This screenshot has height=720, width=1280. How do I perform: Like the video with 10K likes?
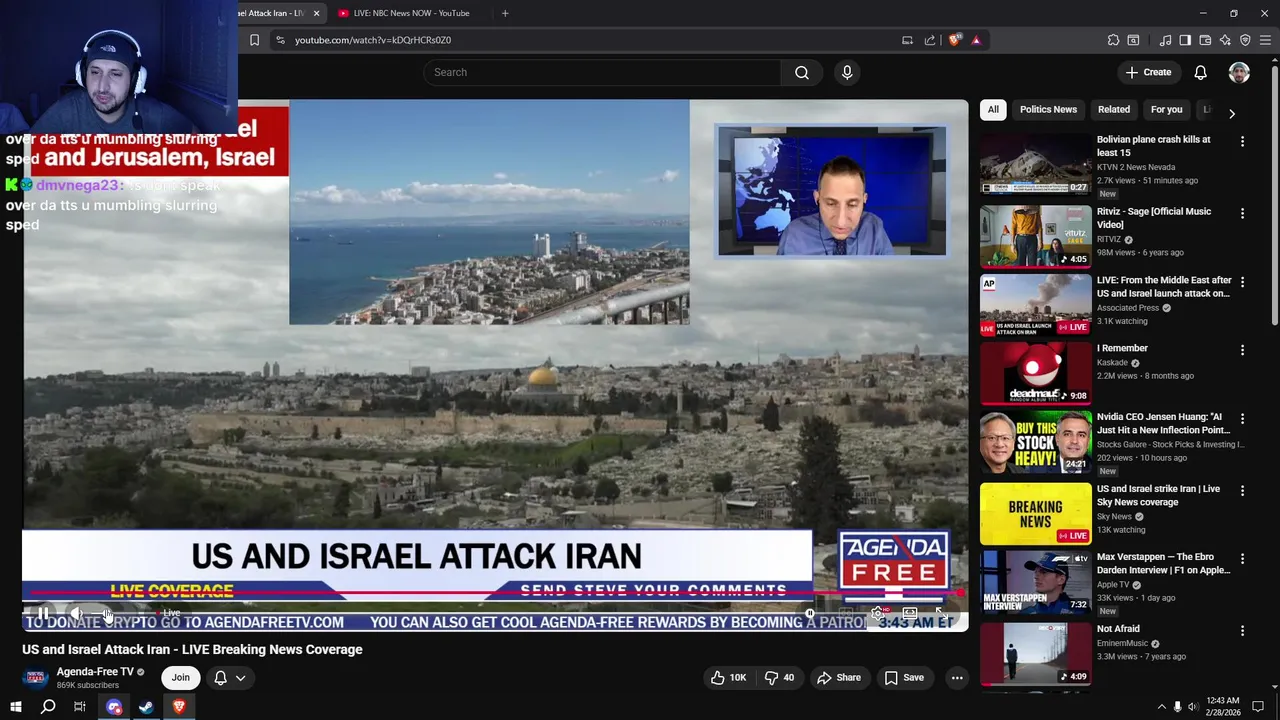click(728, 678)
